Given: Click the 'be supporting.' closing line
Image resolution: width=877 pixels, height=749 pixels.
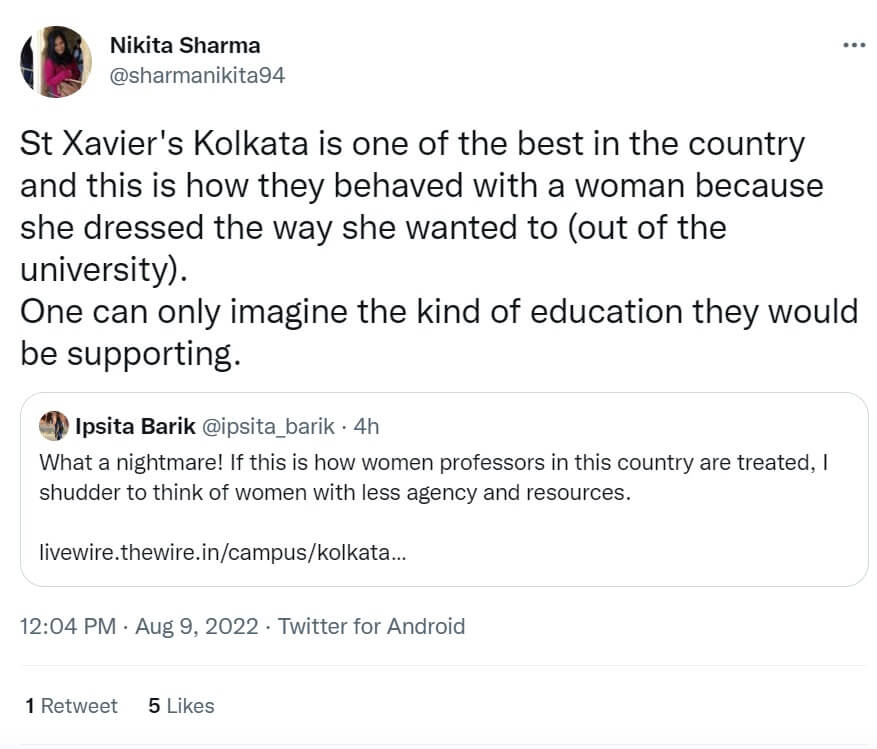Looking at the screenshot, I should pos(130,353).
